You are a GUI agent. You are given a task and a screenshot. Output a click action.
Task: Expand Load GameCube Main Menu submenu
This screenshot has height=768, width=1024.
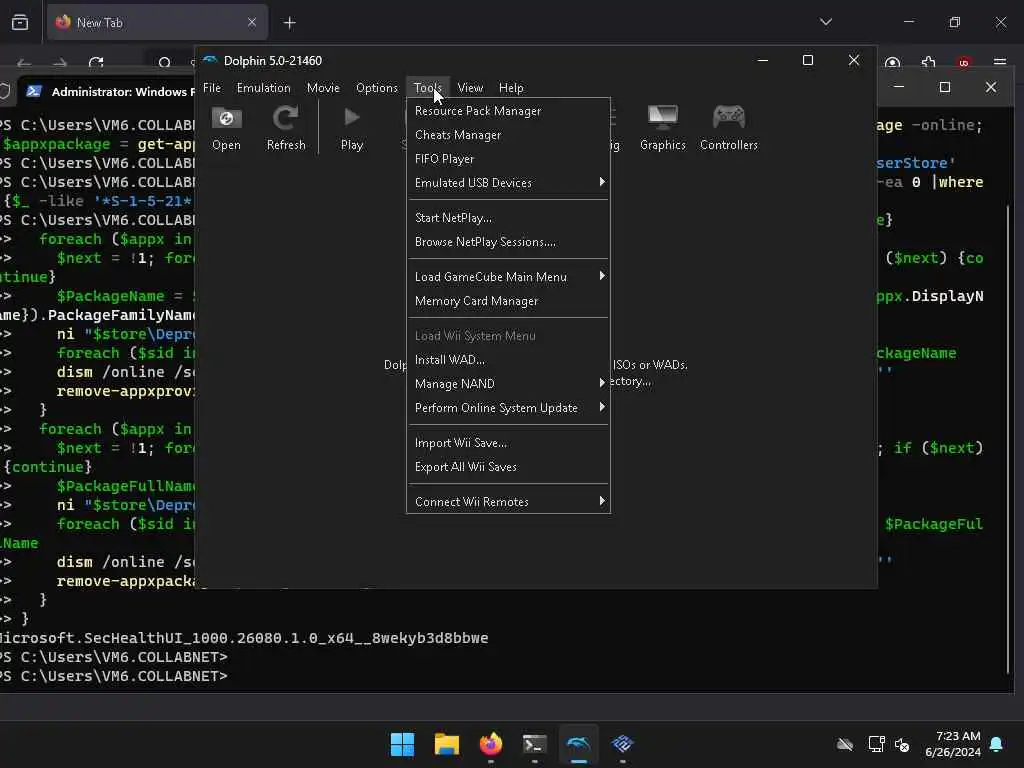[508, 277]
